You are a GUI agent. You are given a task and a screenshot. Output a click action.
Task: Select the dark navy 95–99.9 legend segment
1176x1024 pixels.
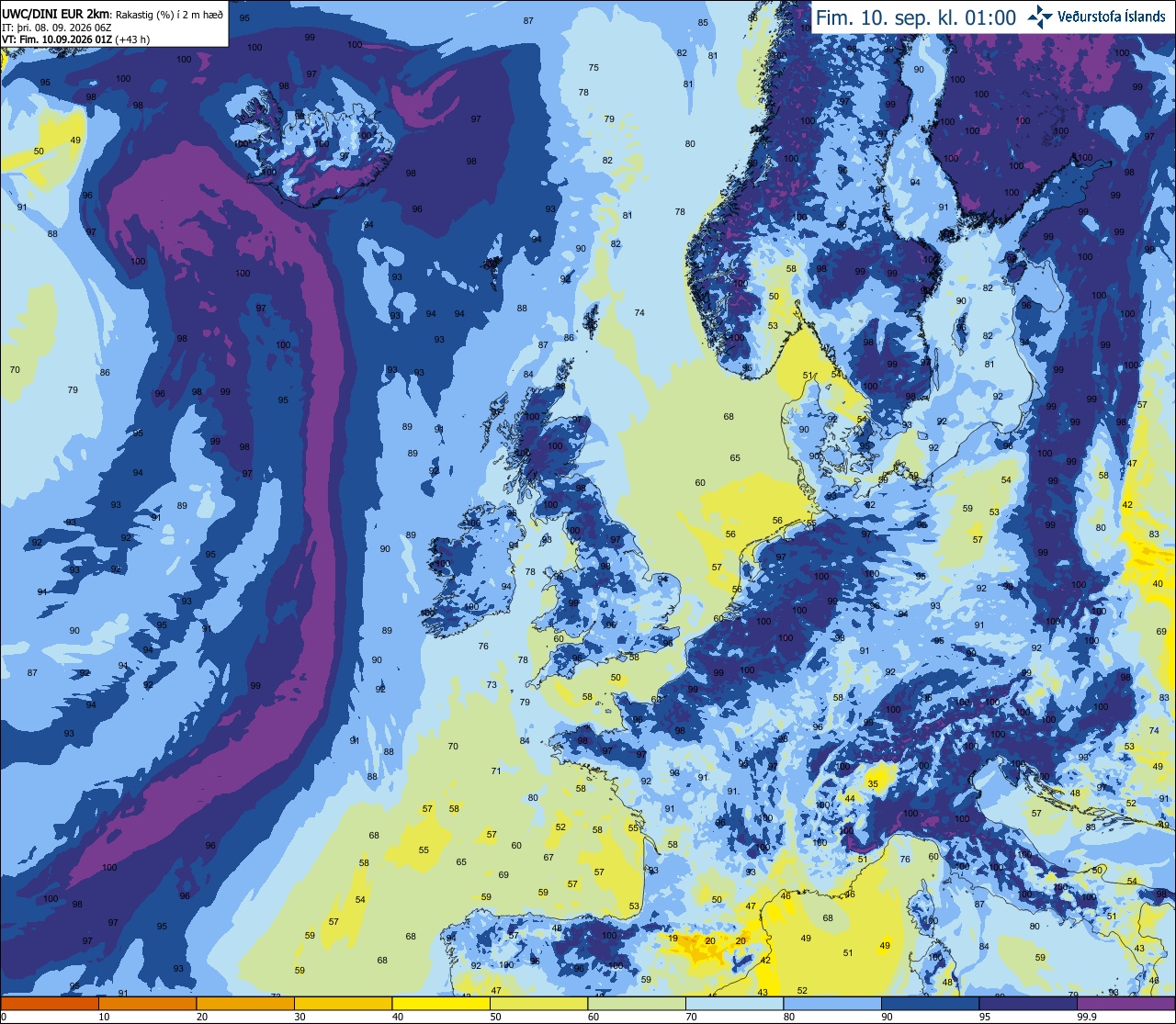pos(1028,1003)
